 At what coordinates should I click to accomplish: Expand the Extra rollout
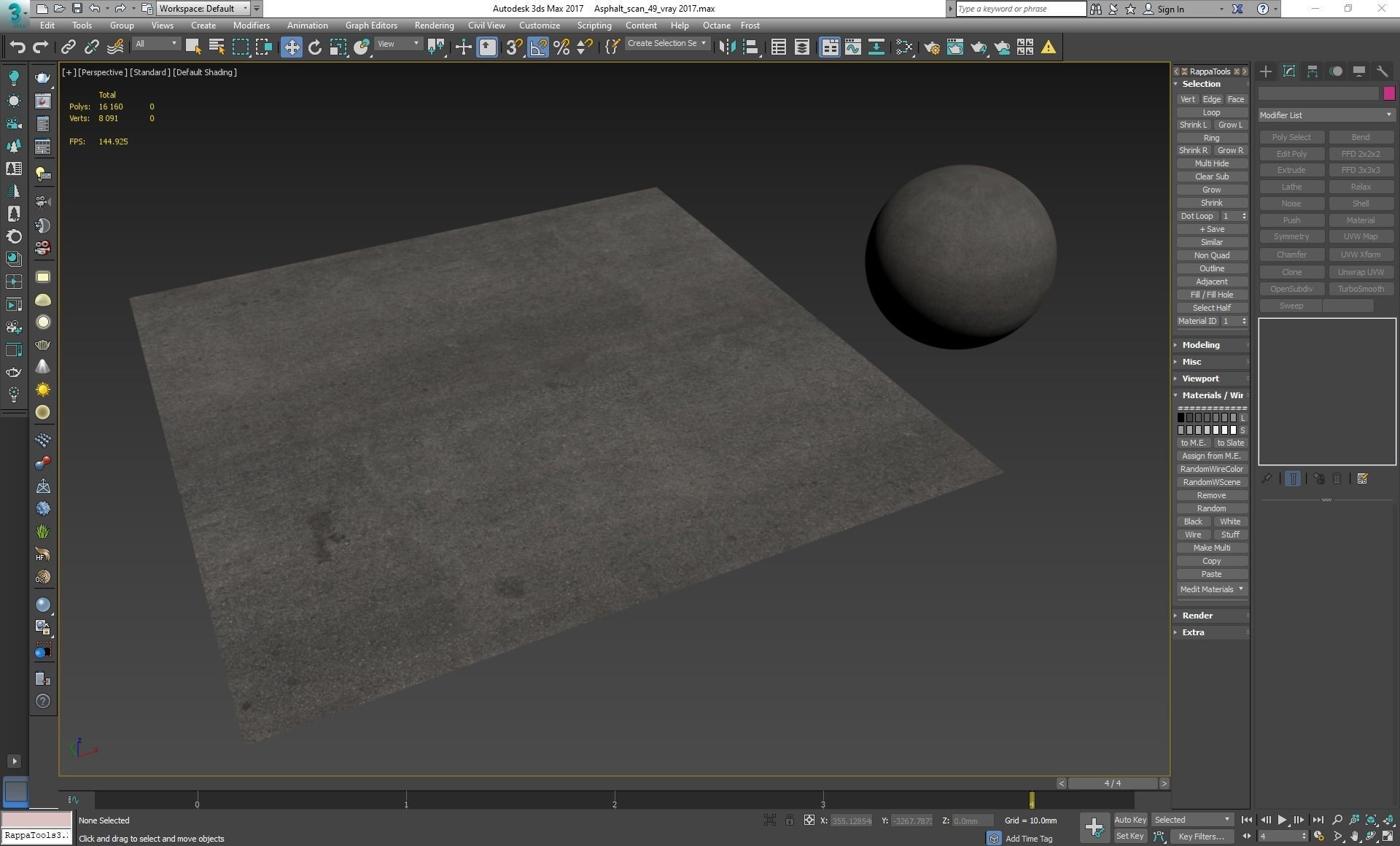click(x=1211, y=632)
